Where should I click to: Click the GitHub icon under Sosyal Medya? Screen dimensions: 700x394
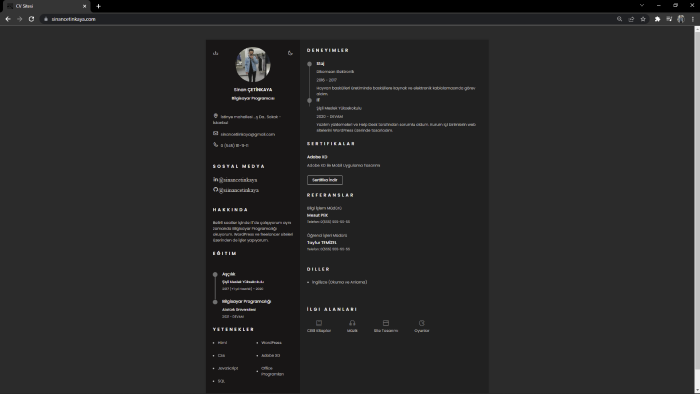click(x=216, y=190)
